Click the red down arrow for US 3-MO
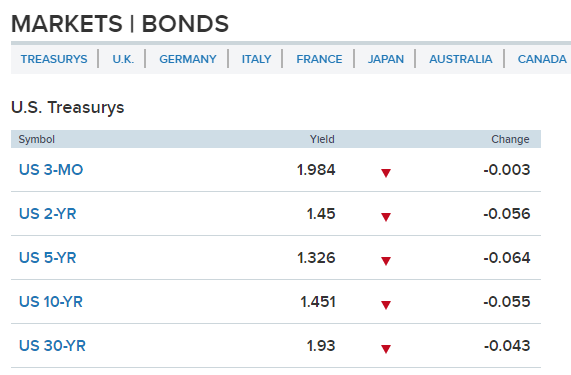Viewport: 571px width, 375px height. tap(386, 173)
